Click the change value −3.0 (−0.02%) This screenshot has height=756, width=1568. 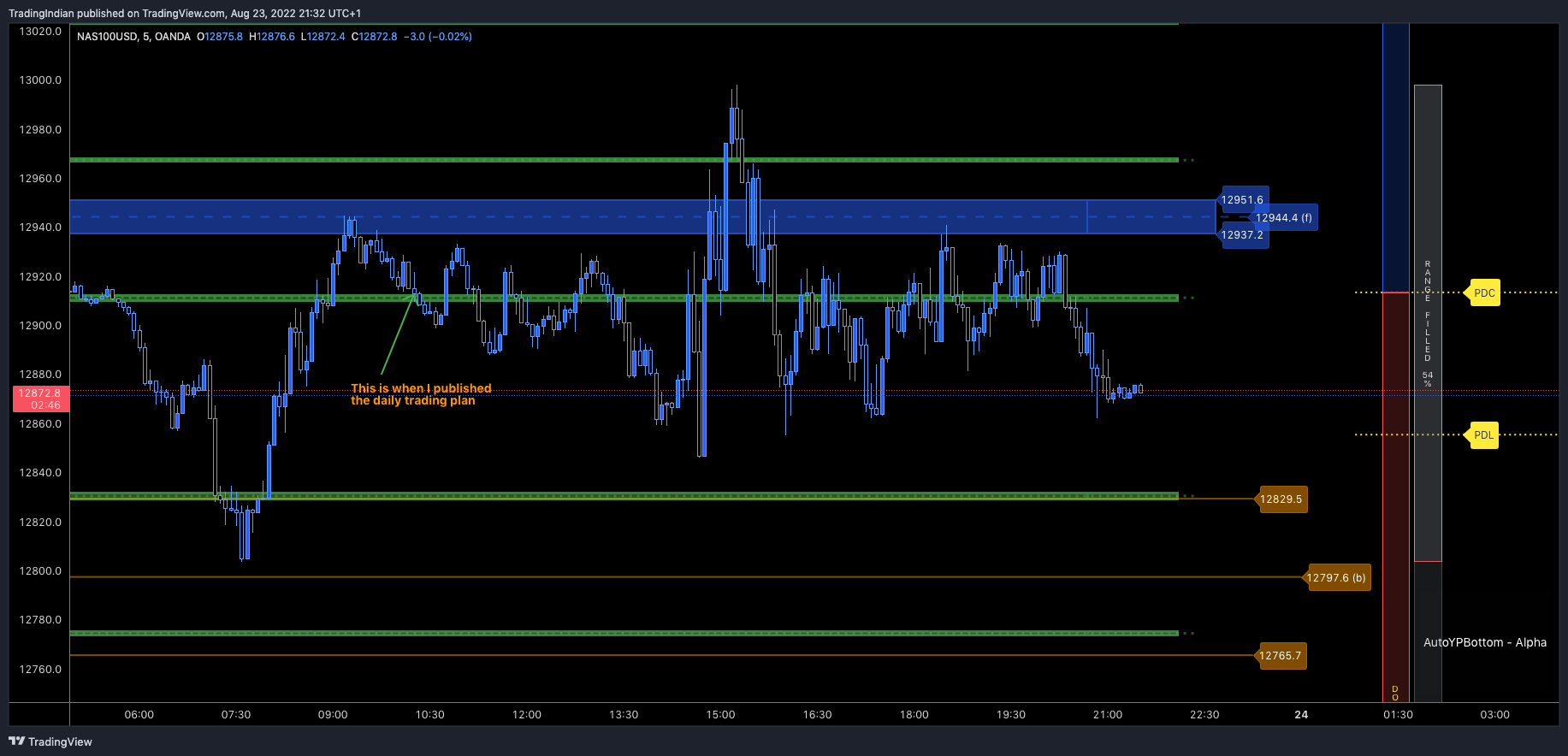click(438, 37)
